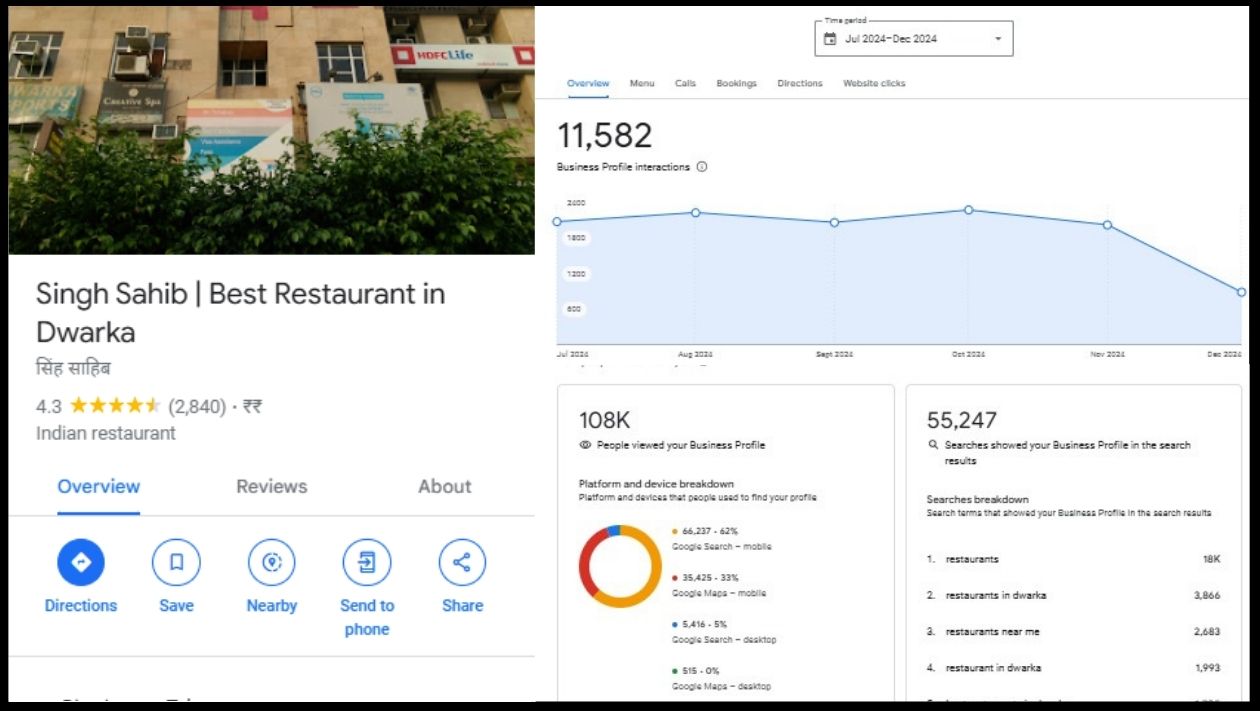
Task: Open the Menu insights tab
Action: coord(642,84)
